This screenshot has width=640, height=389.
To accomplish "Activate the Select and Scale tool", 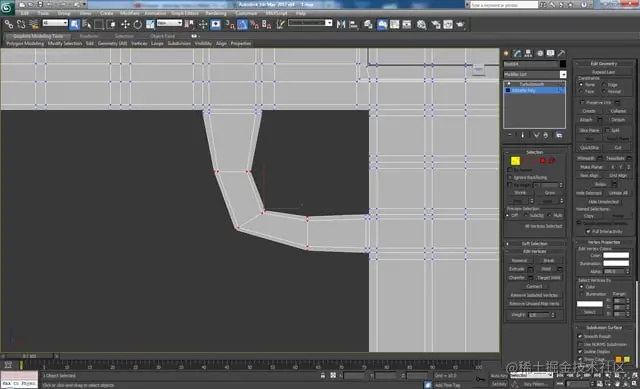I will [150, 24].
